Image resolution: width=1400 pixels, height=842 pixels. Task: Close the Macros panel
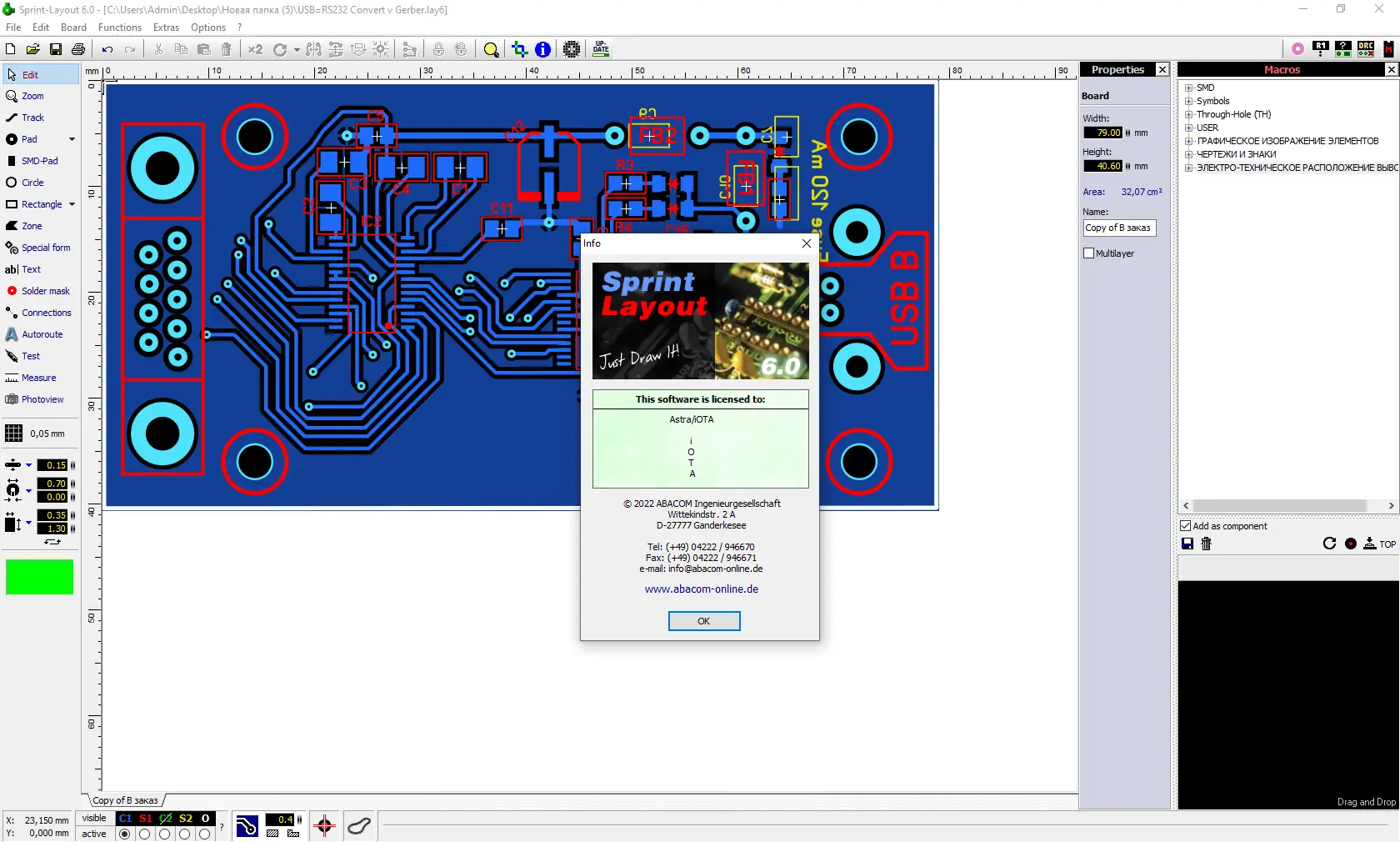[x=1392, y=70]
